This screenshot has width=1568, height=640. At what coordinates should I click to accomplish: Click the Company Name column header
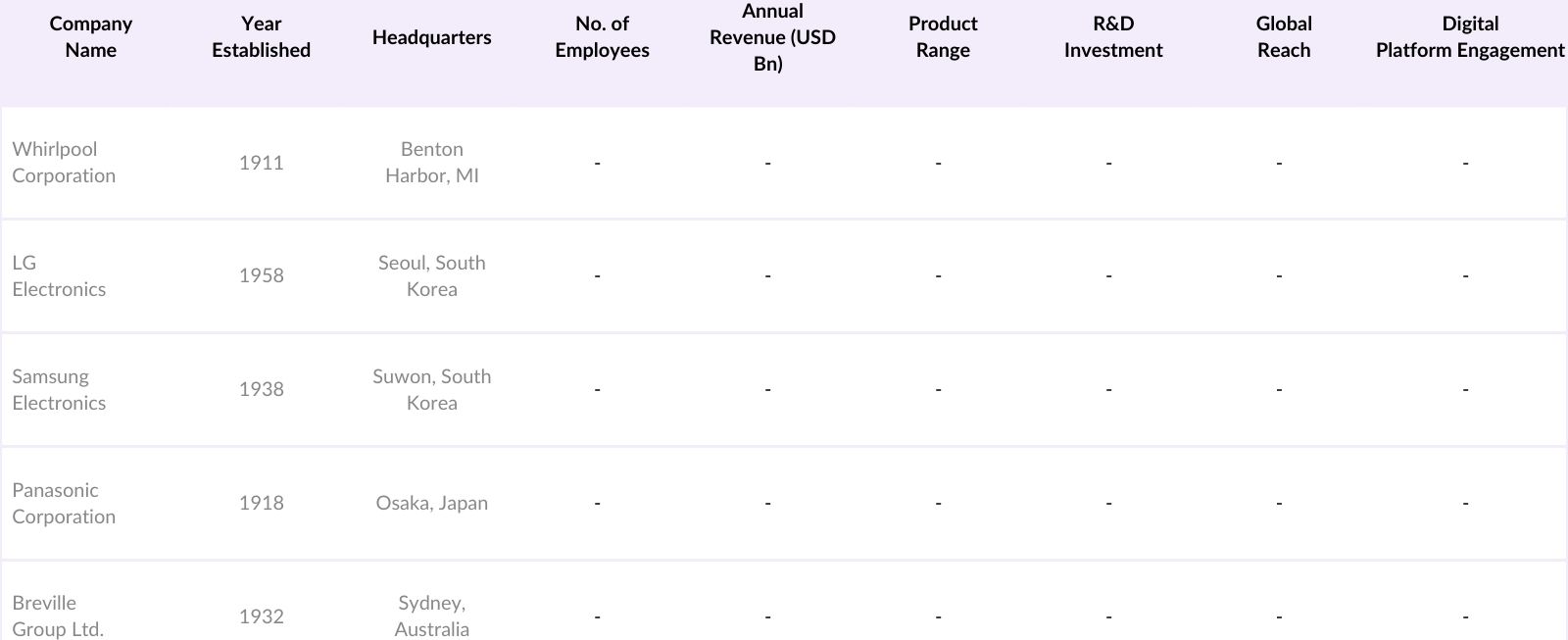coord(90,37)
